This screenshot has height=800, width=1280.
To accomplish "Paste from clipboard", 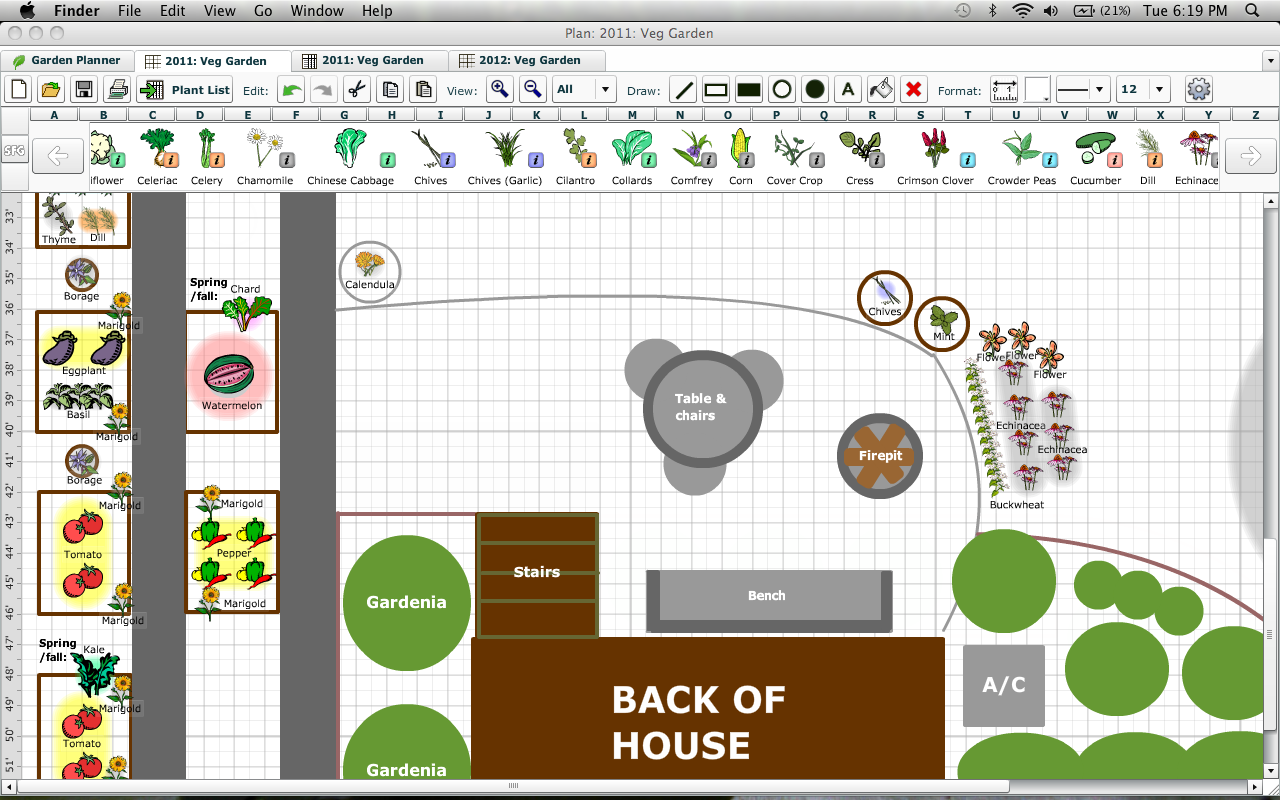I will coord(423,90).
